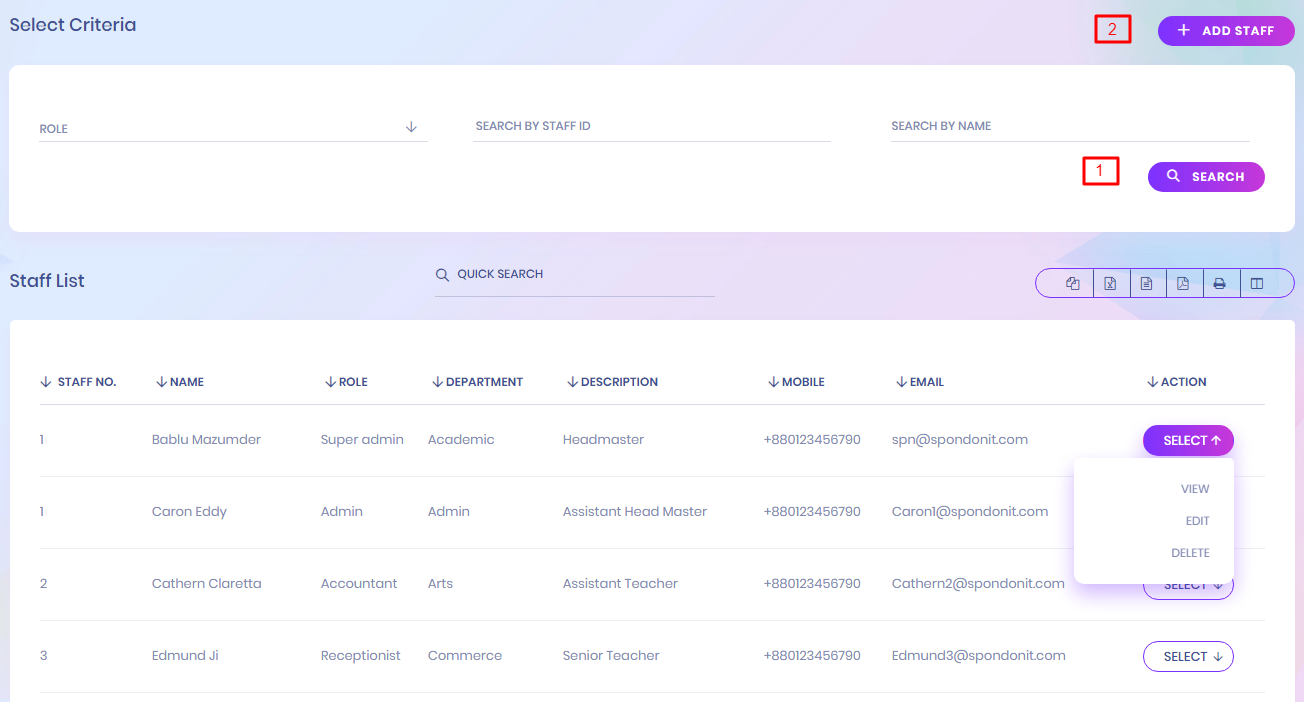Open the column visibility icon
Viewport: 1304px width, 702px height.
coord(1257,284)
